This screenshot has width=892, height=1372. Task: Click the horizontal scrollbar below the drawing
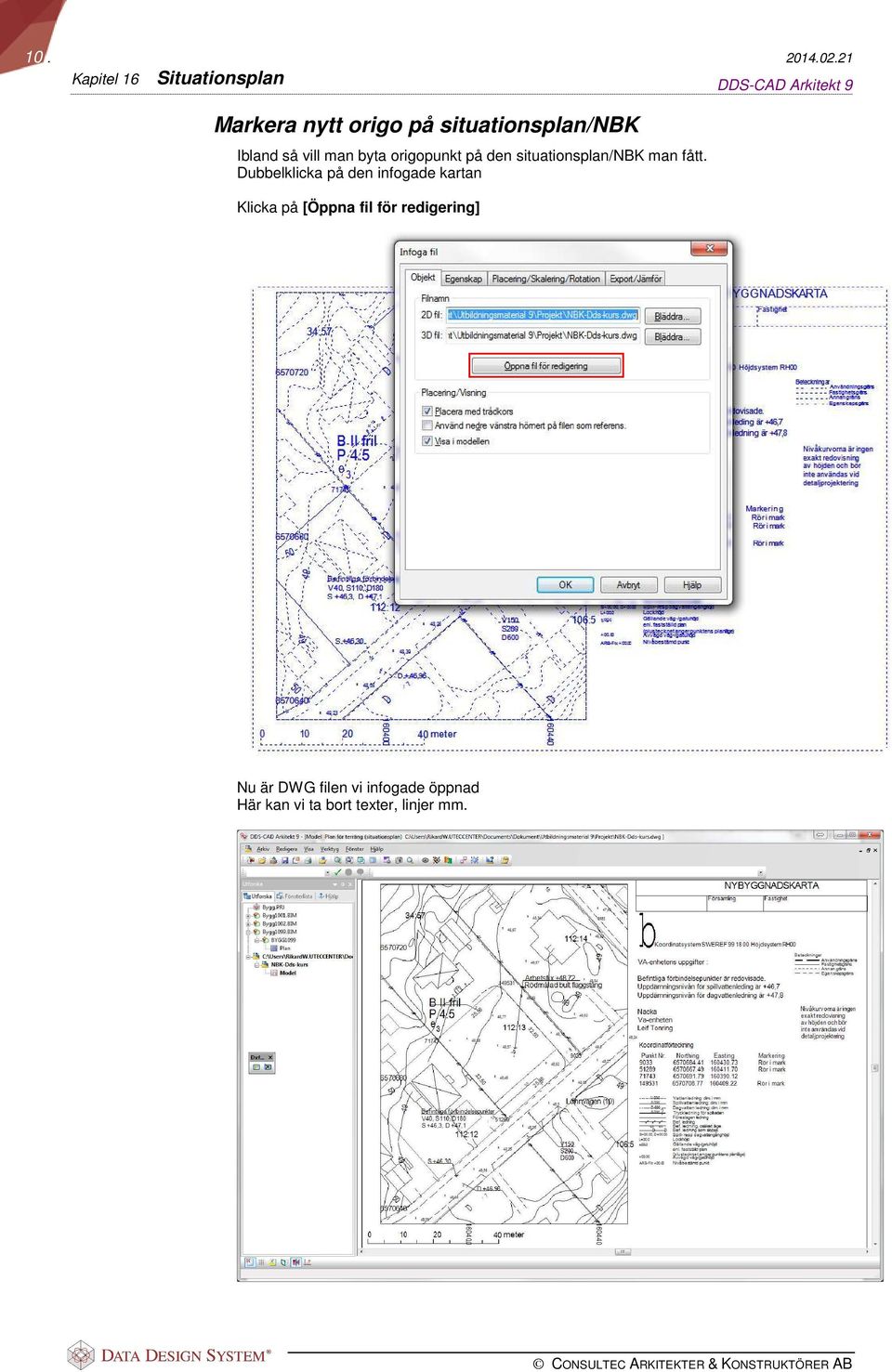click(614, 1251)
